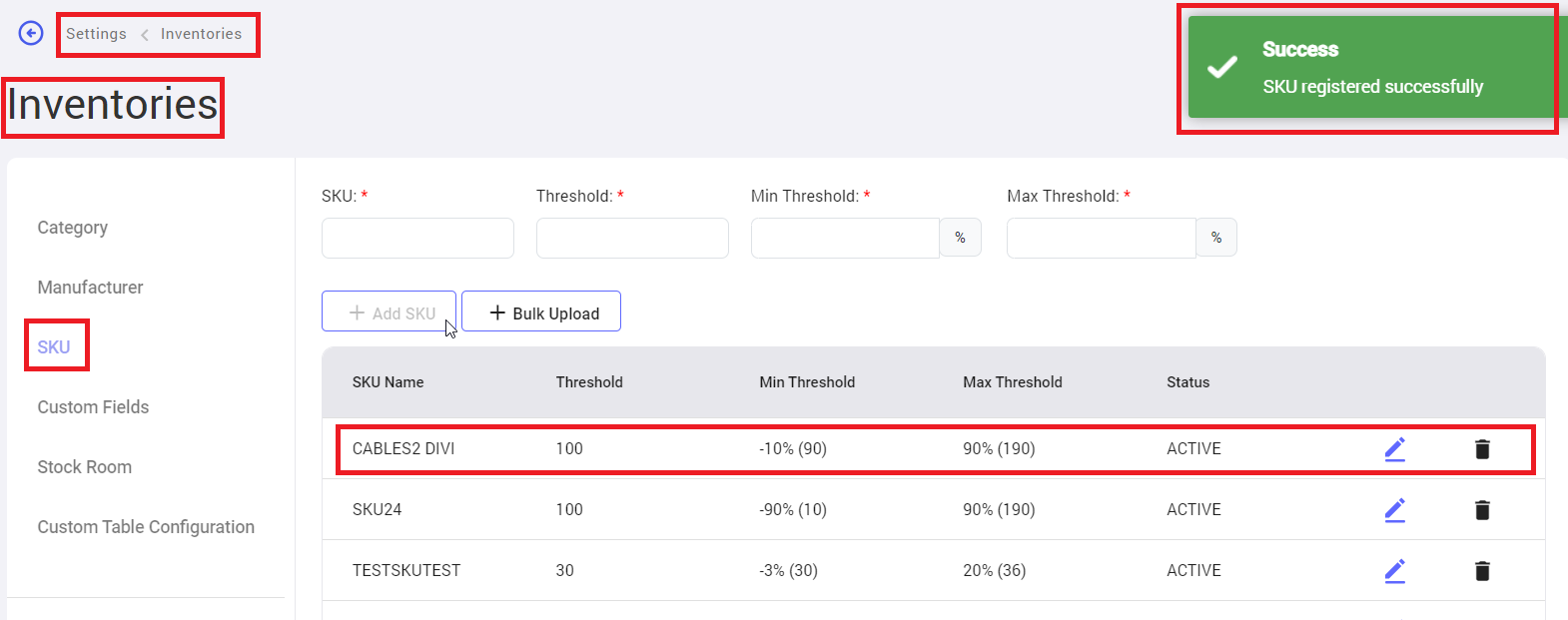This screenshot has height=620, width=1568.
Task: Navigate to Settings breadcrumb link
Action: tap(96, 34)
